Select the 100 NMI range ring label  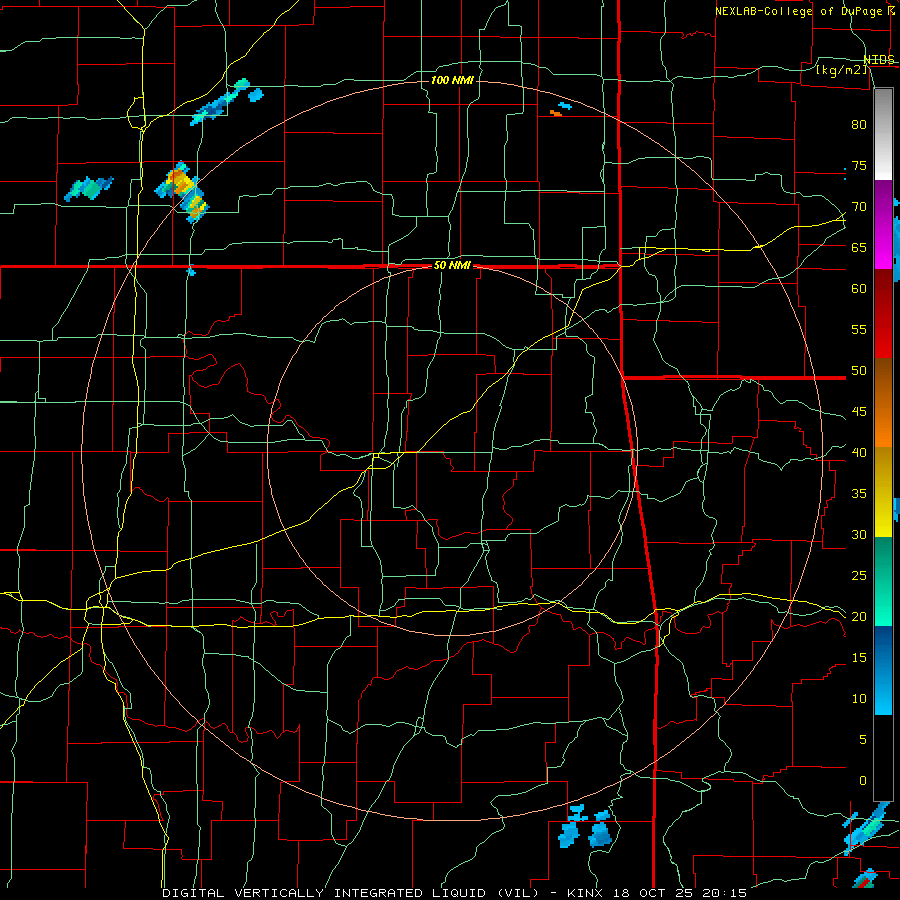(452, 80)
